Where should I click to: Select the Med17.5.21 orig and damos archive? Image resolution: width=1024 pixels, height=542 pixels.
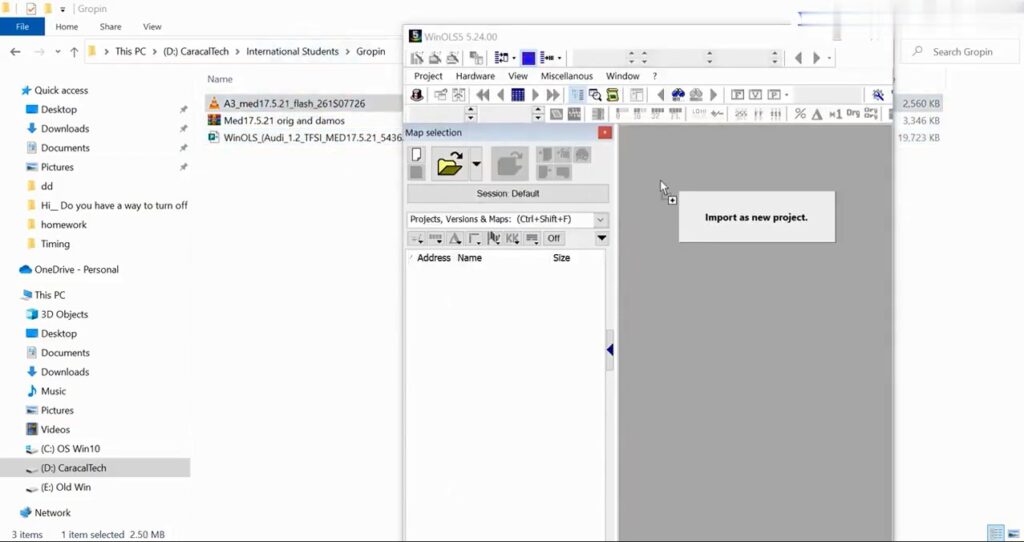(x=284, y=120)
